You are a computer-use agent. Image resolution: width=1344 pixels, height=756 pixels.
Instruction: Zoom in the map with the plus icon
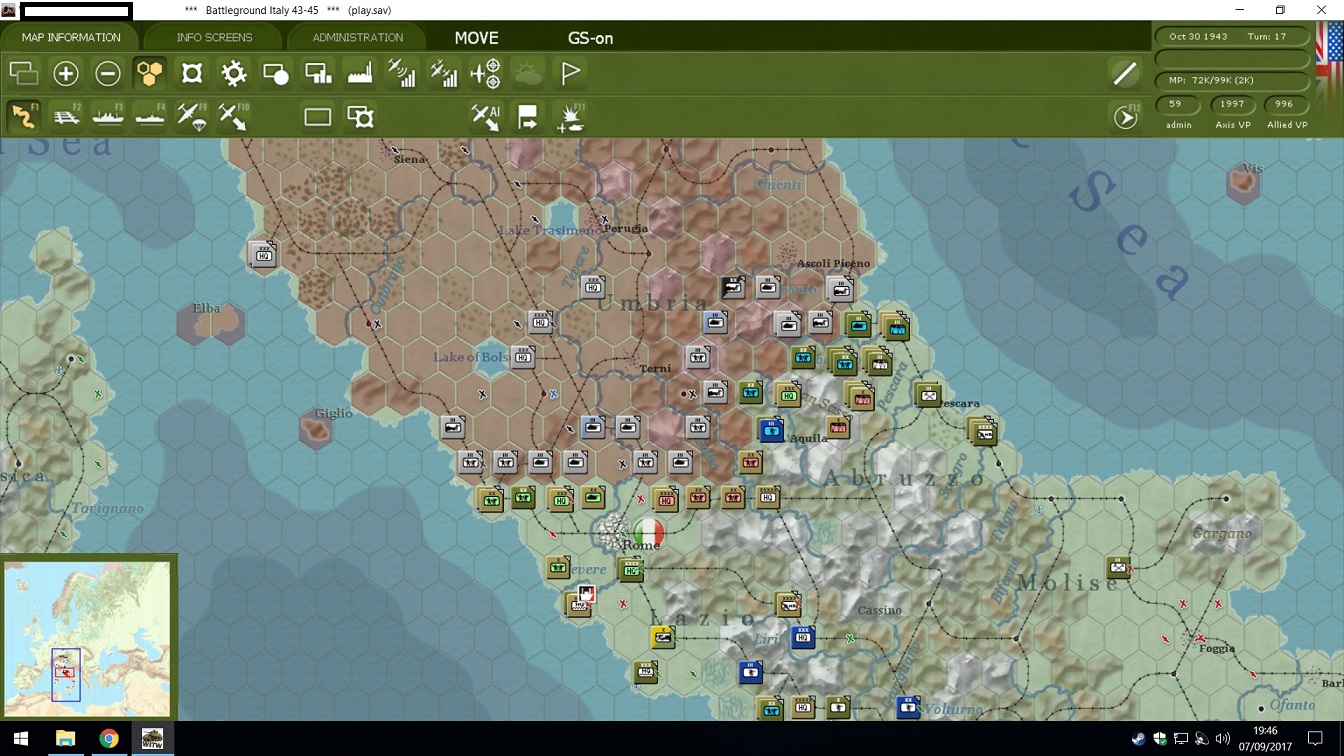[66, 73]
